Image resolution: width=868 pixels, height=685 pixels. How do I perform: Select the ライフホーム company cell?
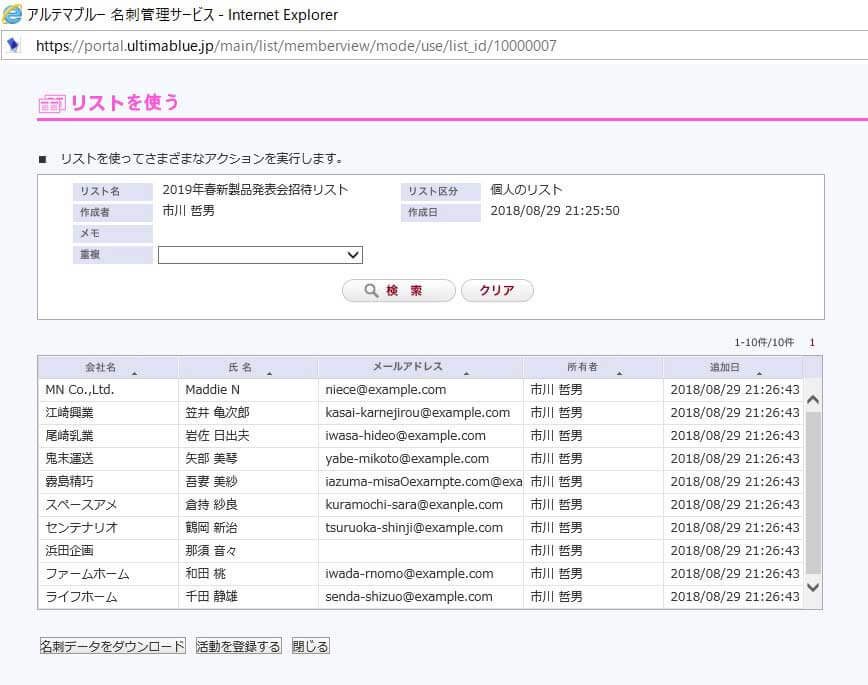coord(108,597)
